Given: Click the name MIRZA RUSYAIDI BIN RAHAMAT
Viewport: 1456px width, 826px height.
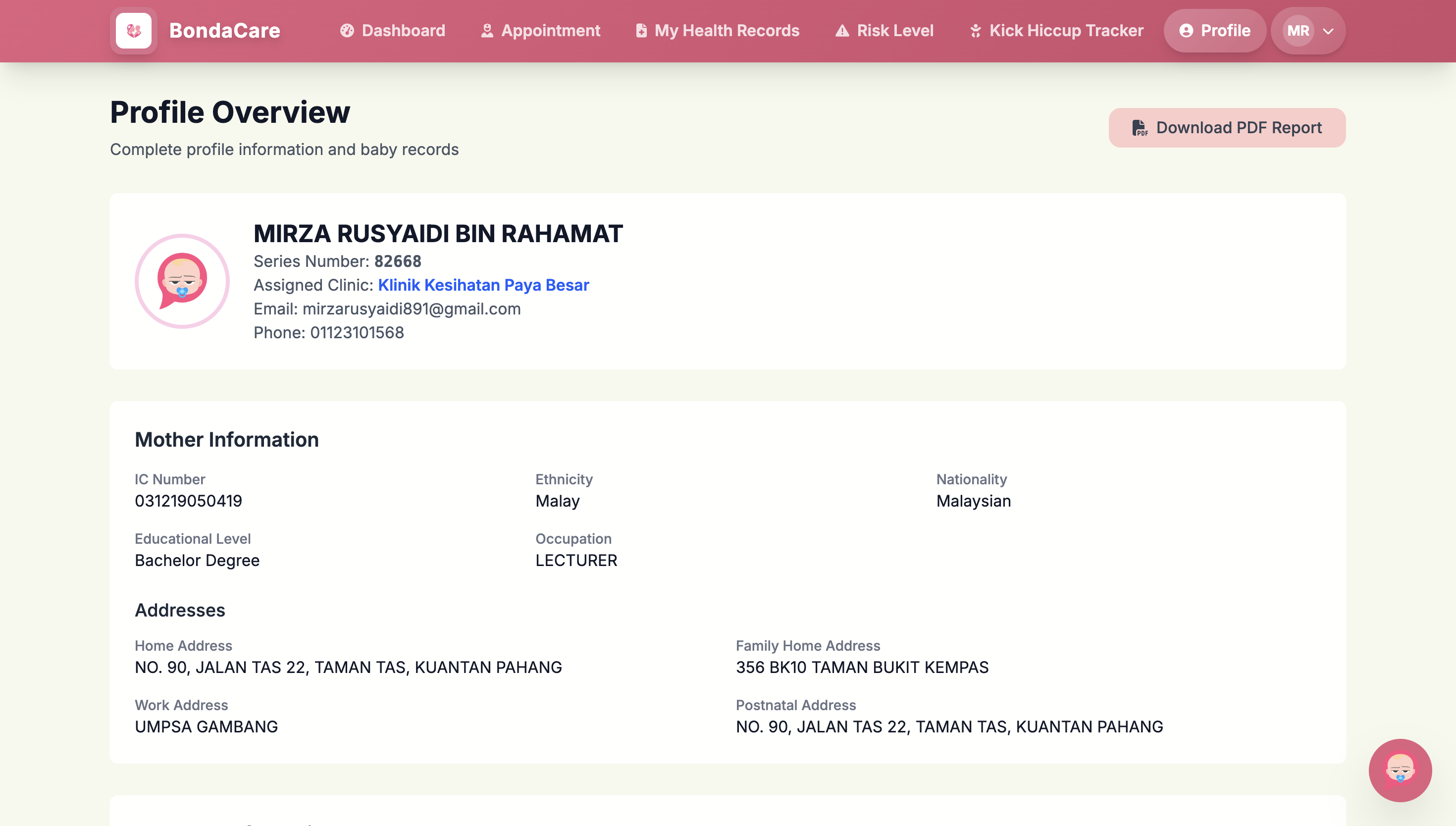Looking at the screenshot, I should point(438,234).
